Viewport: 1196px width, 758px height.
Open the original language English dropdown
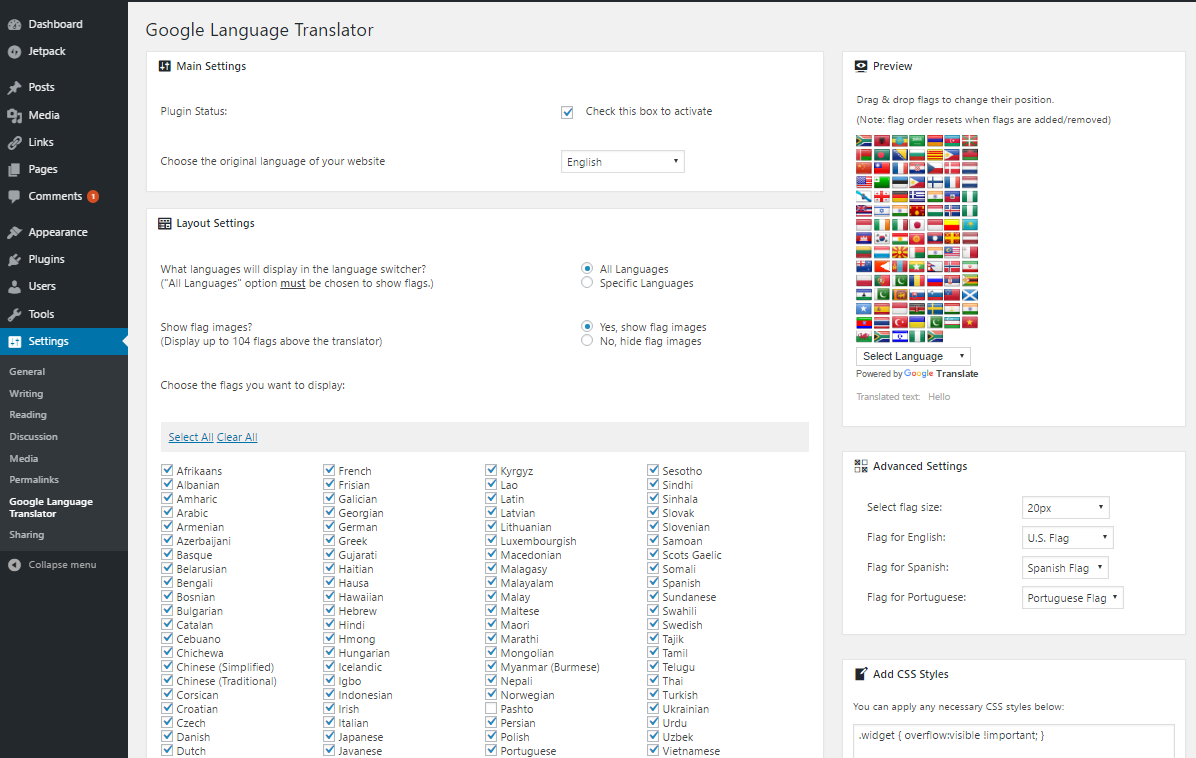click(622, 162)
